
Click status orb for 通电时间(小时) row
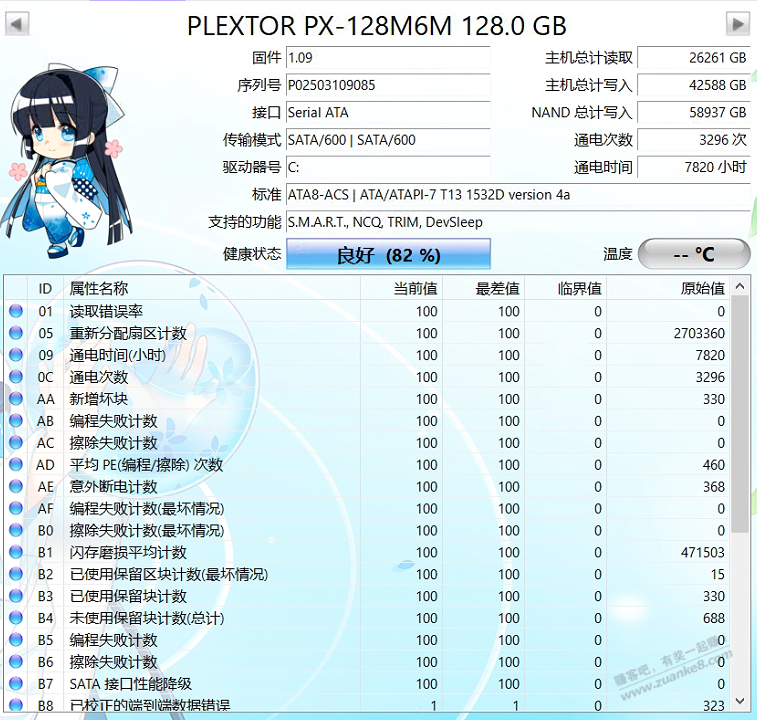point(16,354)
